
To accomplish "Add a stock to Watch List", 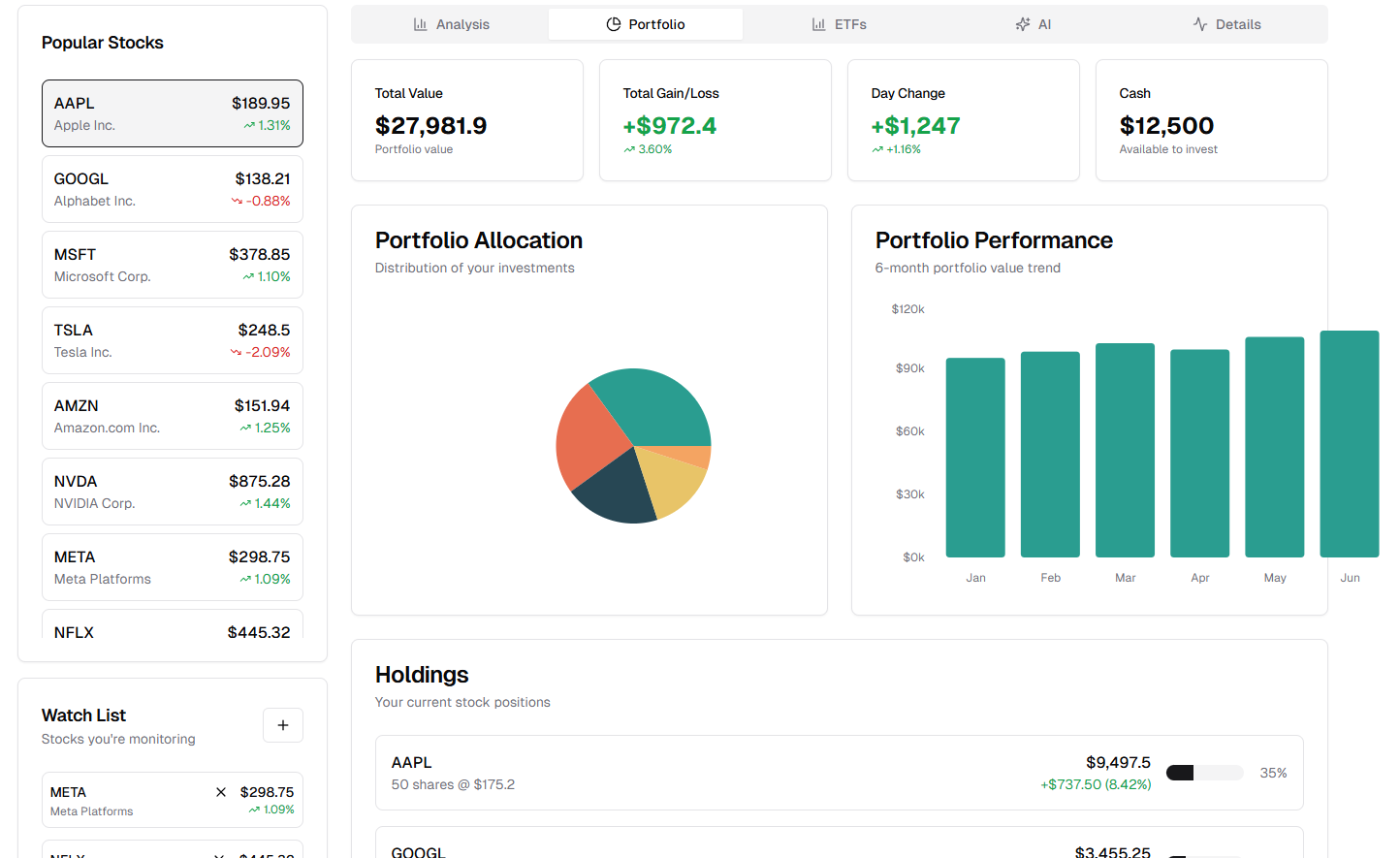I will coord(283,725).
